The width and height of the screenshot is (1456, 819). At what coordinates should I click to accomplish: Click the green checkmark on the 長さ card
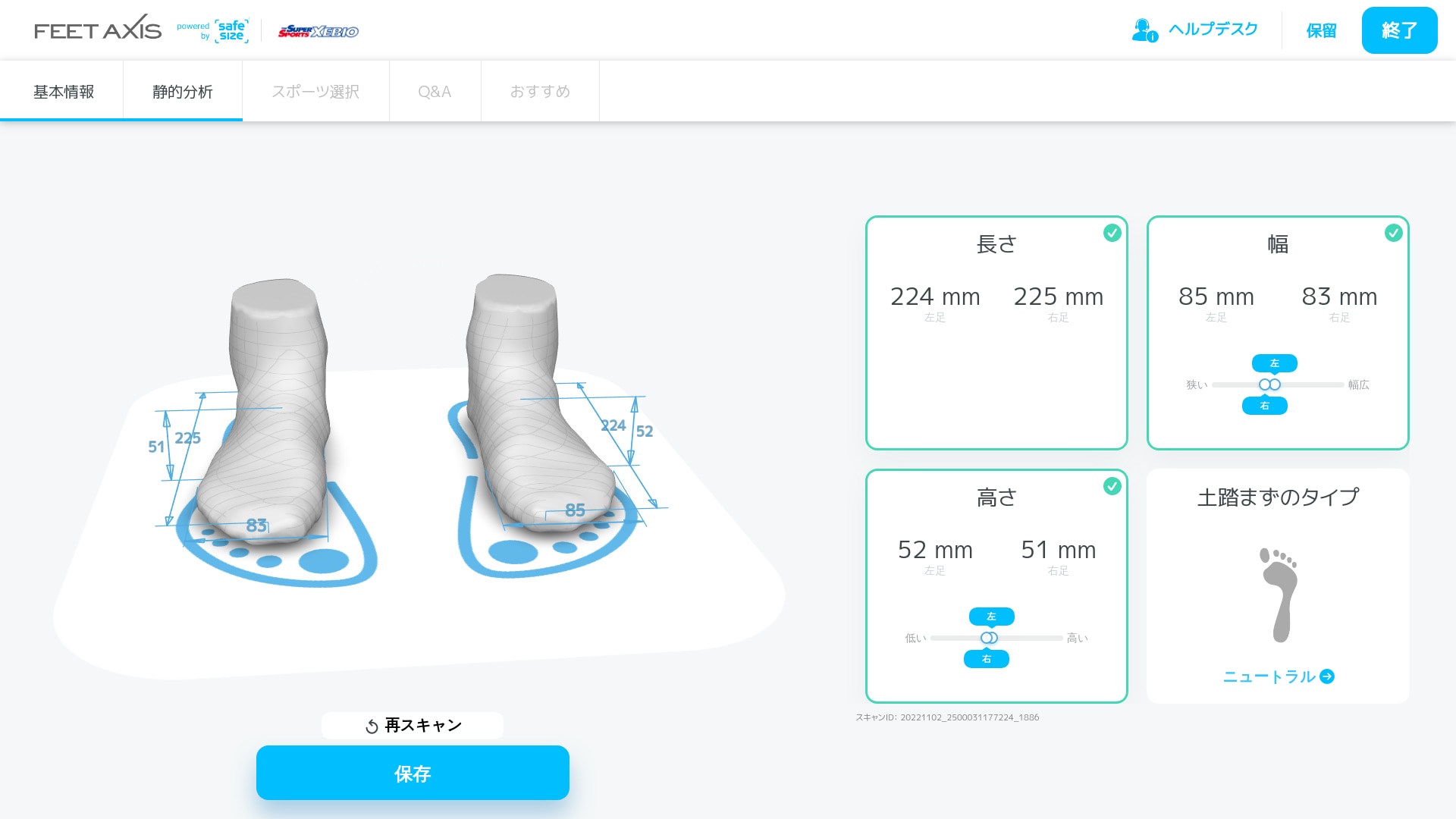[1112, 234]
